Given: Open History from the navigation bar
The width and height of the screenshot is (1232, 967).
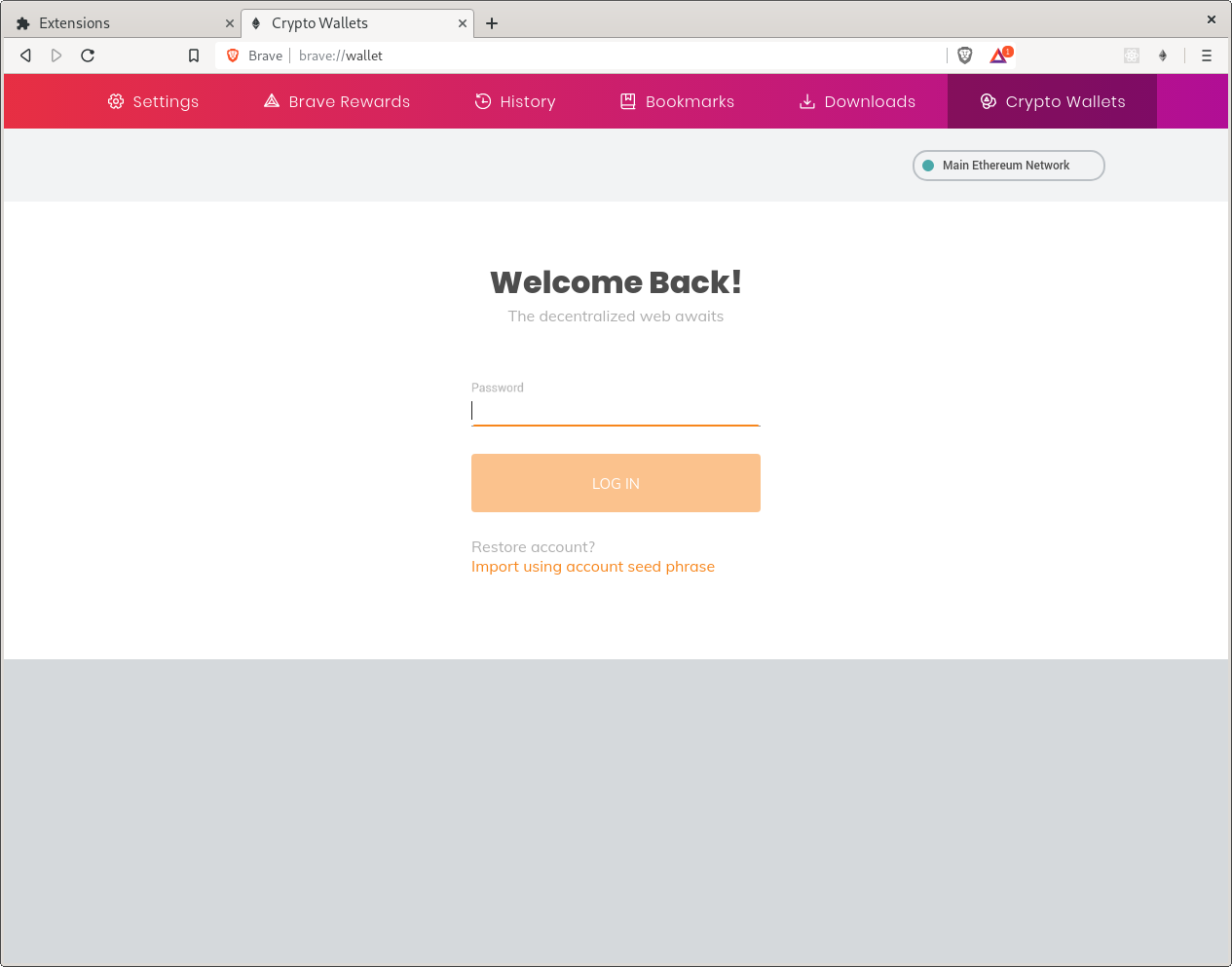Looking at the screenshot, I should coord(515,101).
